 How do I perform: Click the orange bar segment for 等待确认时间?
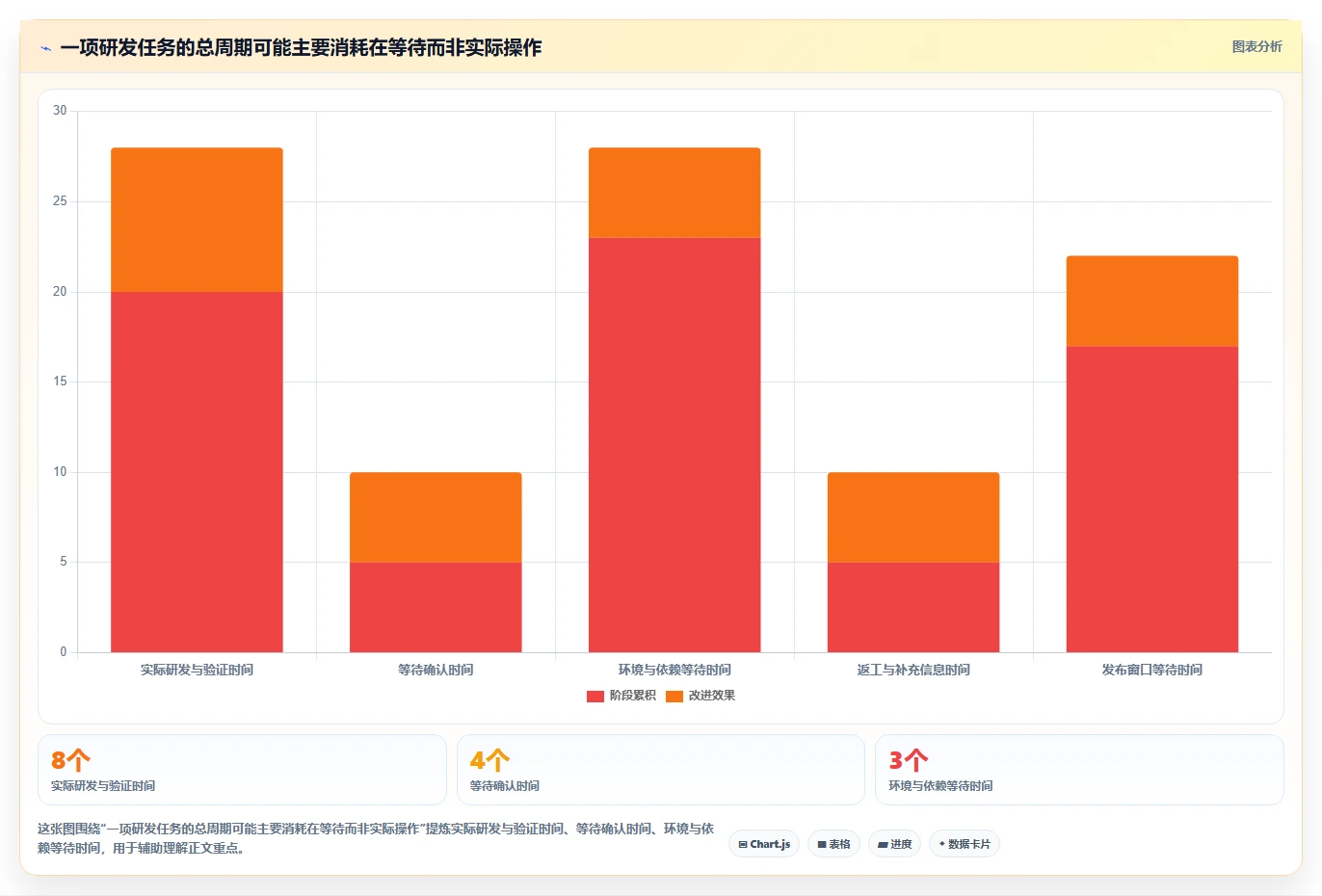(x=436, y=517)
